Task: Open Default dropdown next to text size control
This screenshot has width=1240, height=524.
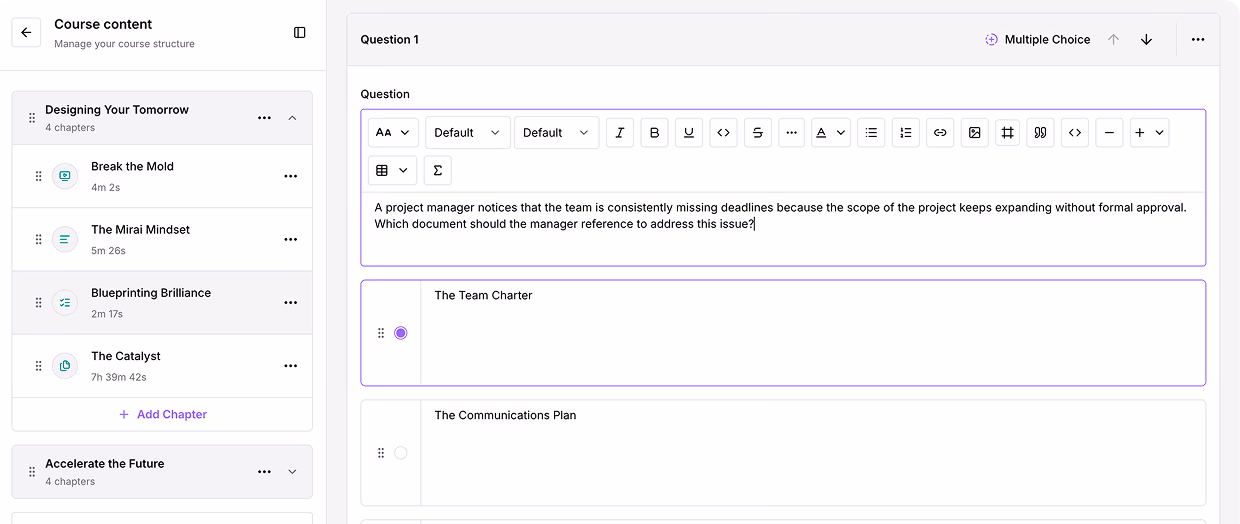Action: pyautogui.click(x=468, y=132)
